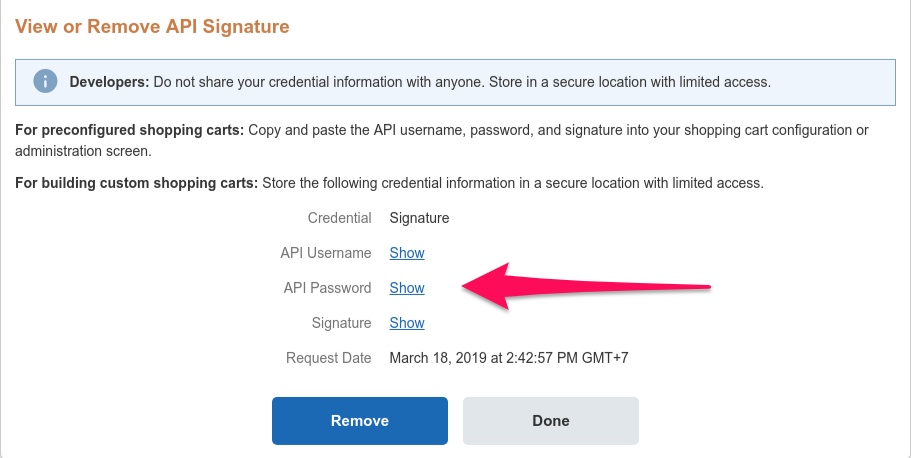Click the blue info icon in the banner
The width and height of the screenshot is (911, 458).
[x=45, y=81]
